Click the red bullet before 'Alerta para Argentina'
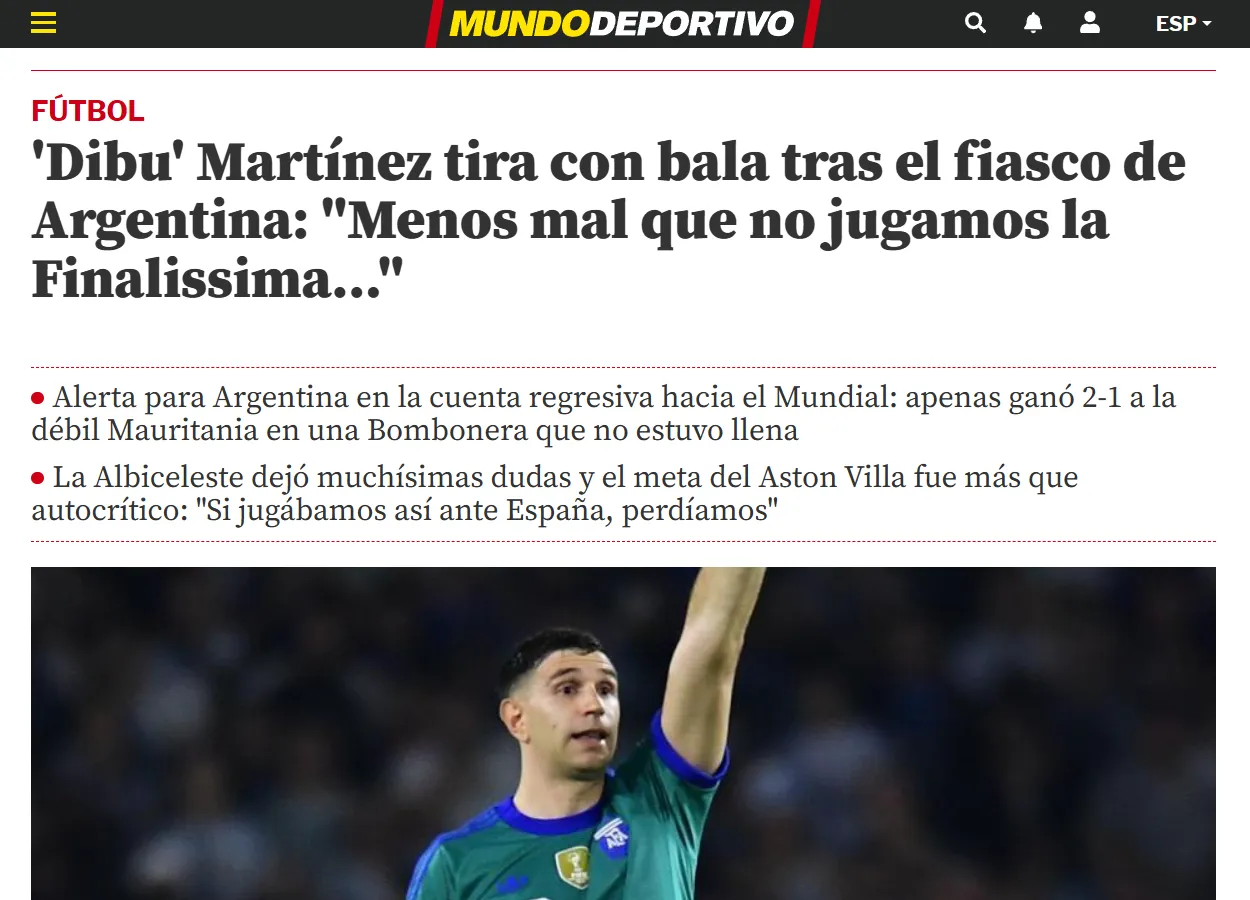Image resolution: width=1250 pixels, height=900 pixels. 38,398
